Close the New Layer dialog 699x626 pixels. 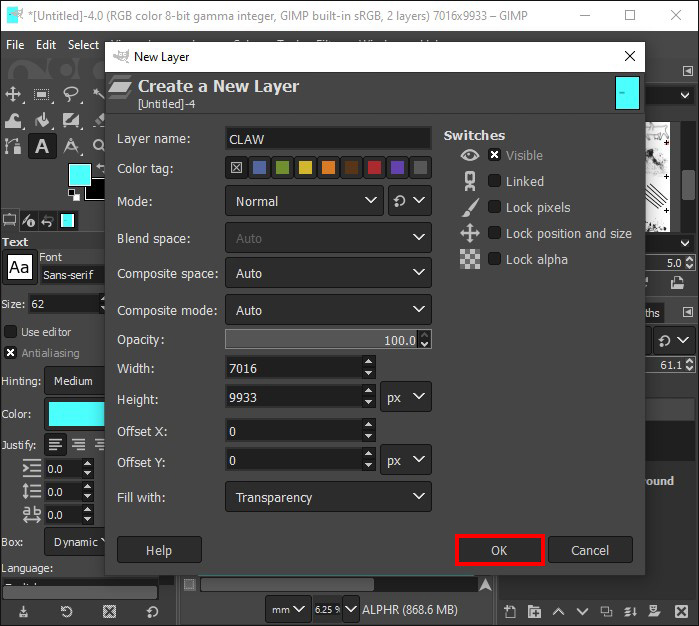click(629, 56)
